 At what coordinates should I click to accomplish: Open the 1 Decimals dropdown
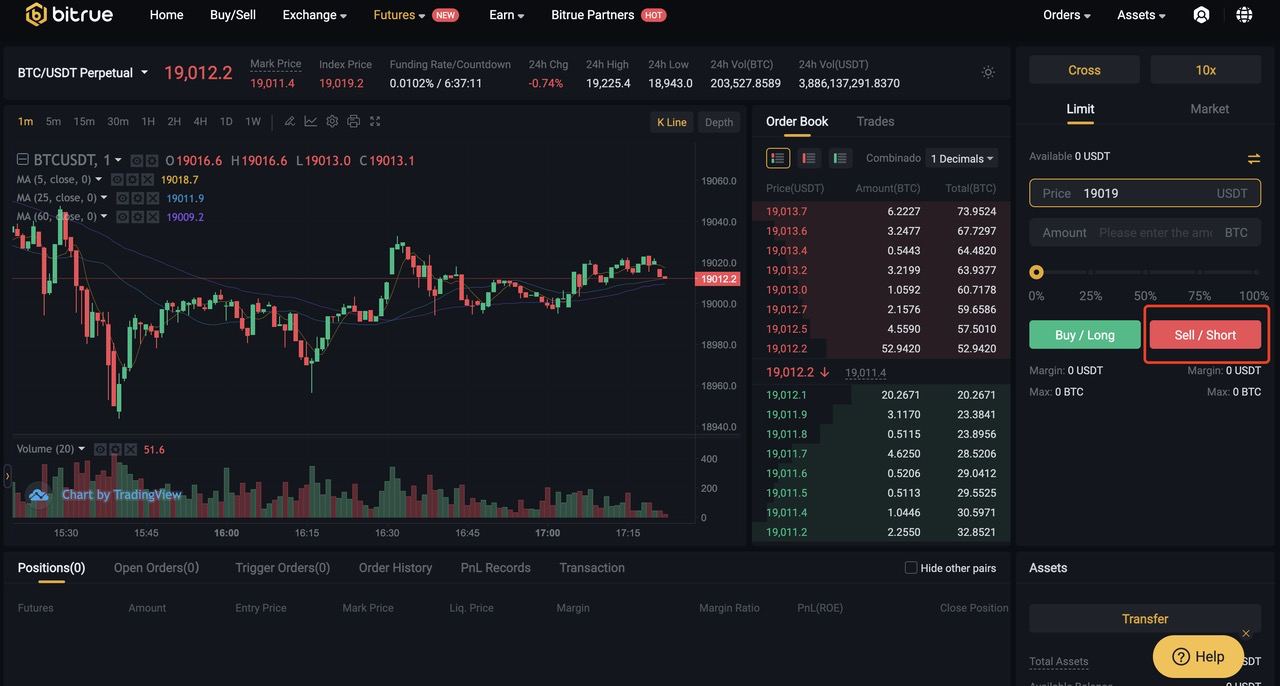[962, 158]
